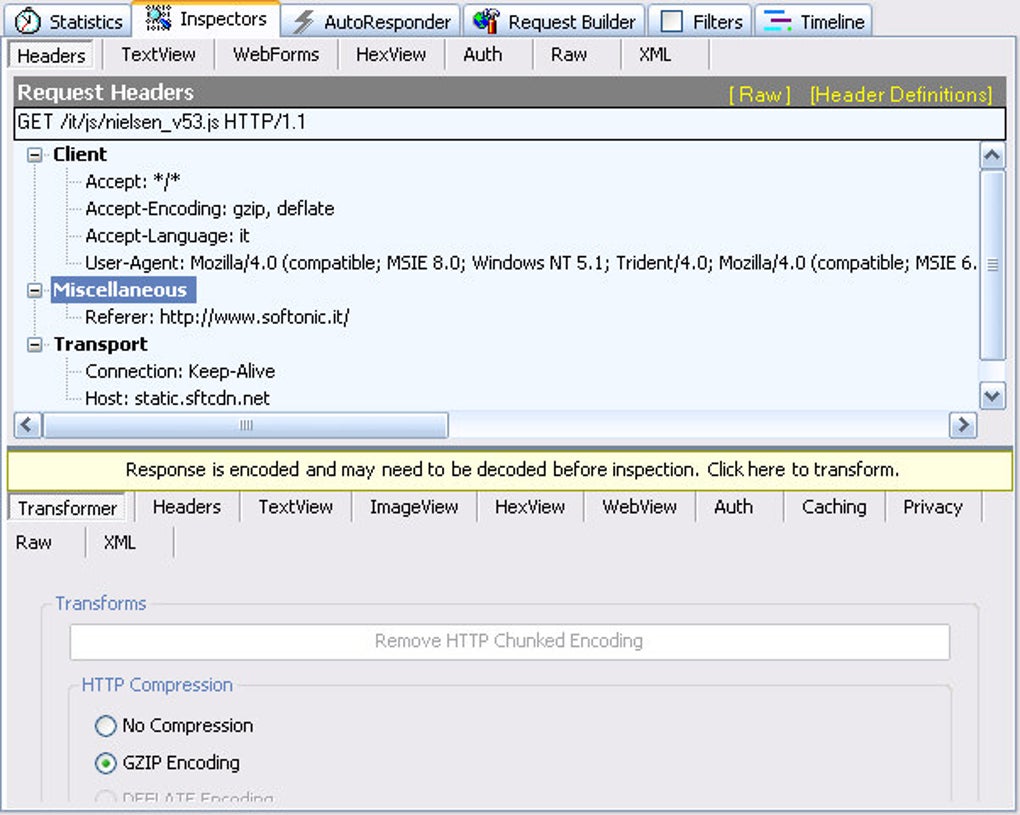This screenshot has height=815, width=1020.
Task: Select the Accept-Language: it header row
Action: [167, 236]
